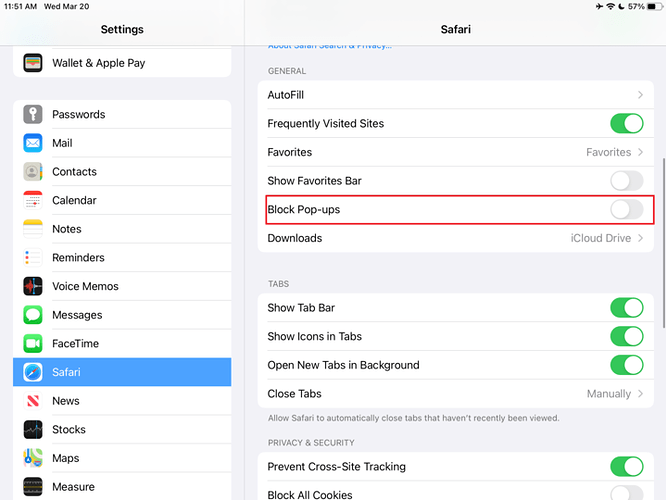This screenshot has width=666, height=500.
Task: Tap the Maps icon
Action: pos(33,458)
